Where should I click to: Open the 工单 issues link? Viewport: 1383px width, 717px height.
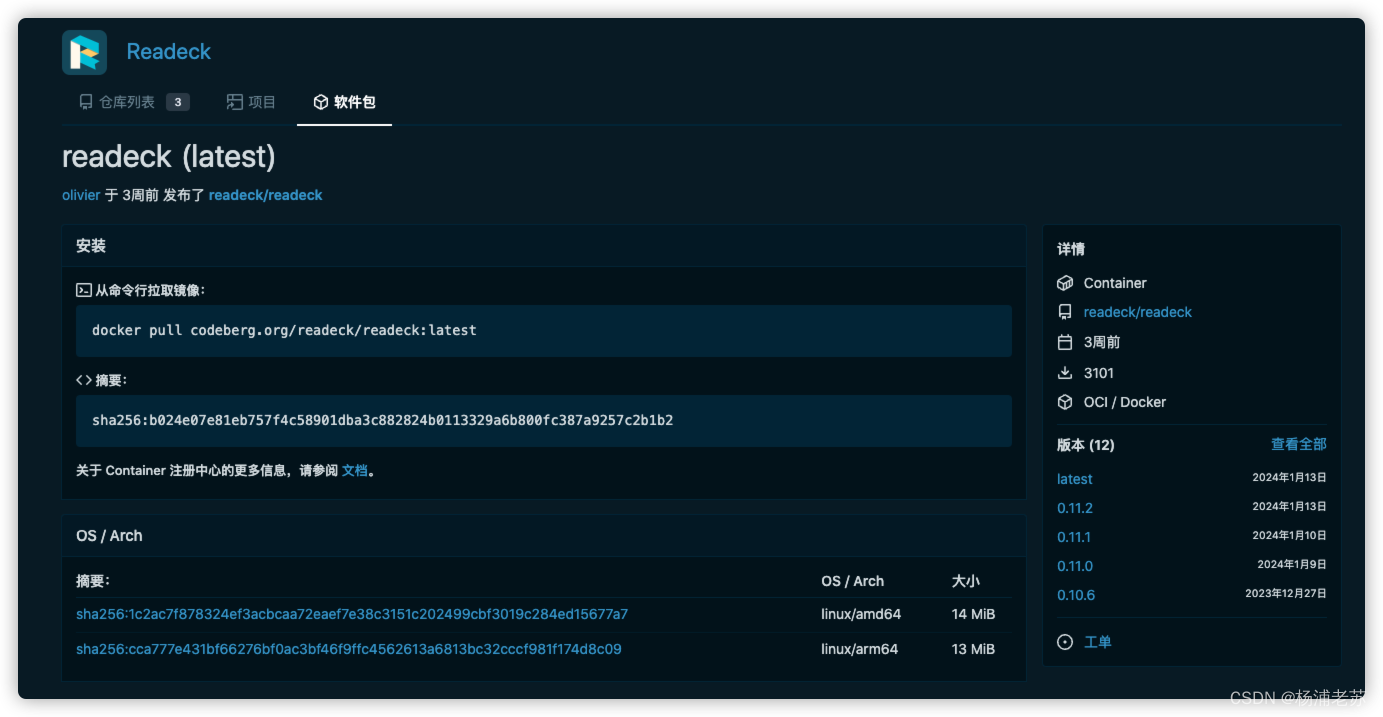(1098, 642)
